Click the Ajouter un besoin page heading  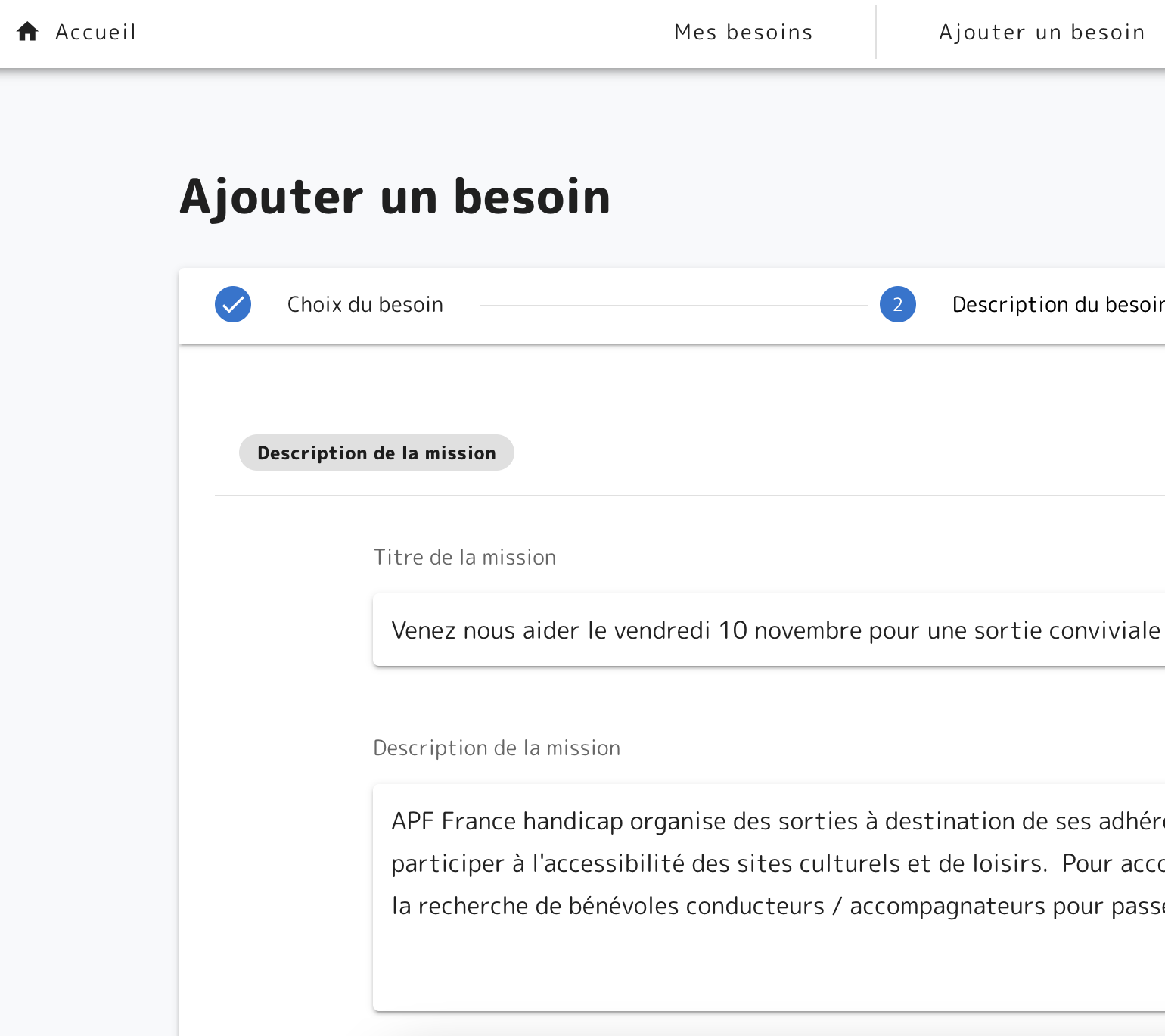point(395,197)
